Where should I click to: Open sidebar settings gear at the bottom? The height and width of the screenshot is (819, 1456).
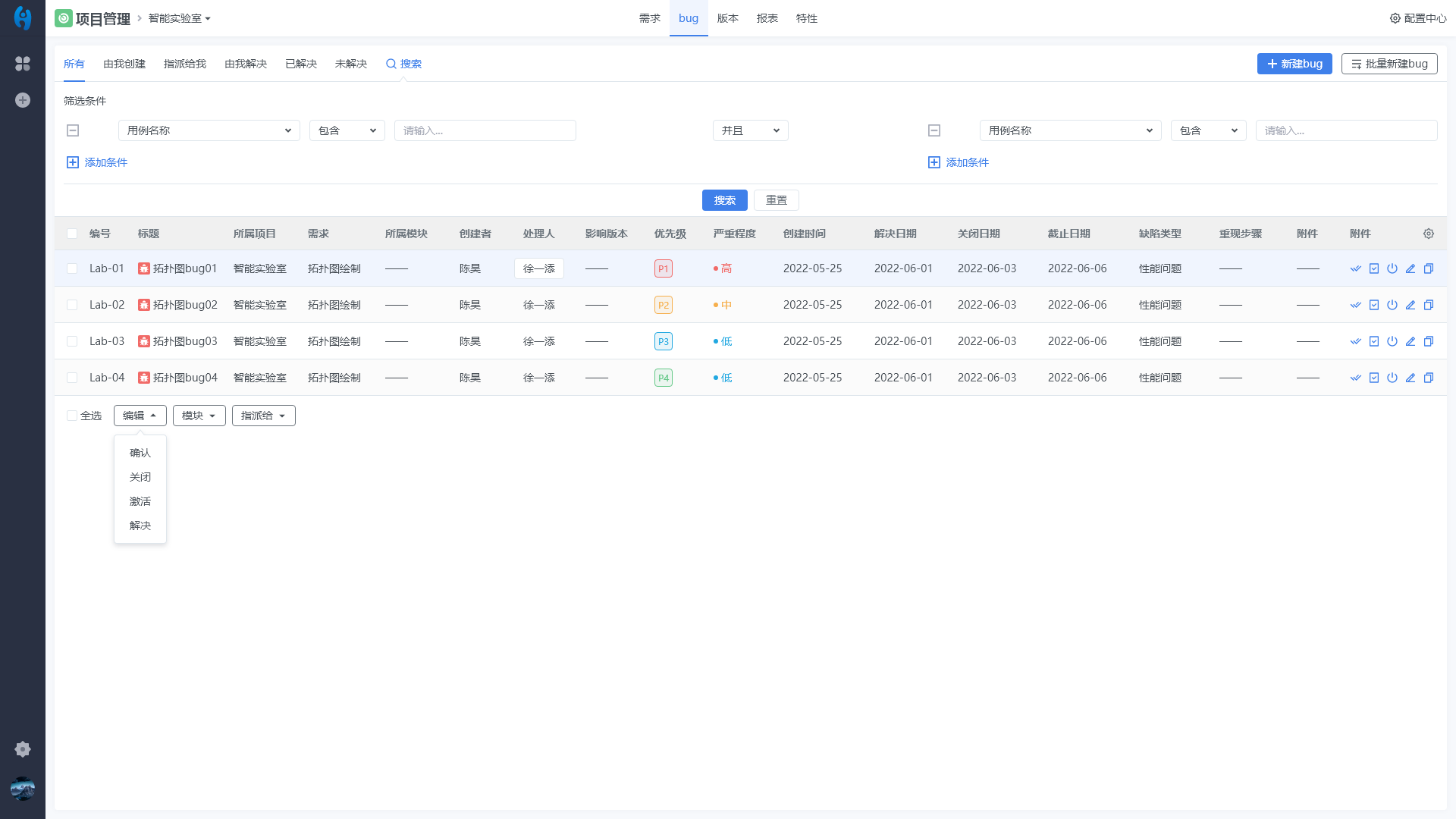point(23,749)
